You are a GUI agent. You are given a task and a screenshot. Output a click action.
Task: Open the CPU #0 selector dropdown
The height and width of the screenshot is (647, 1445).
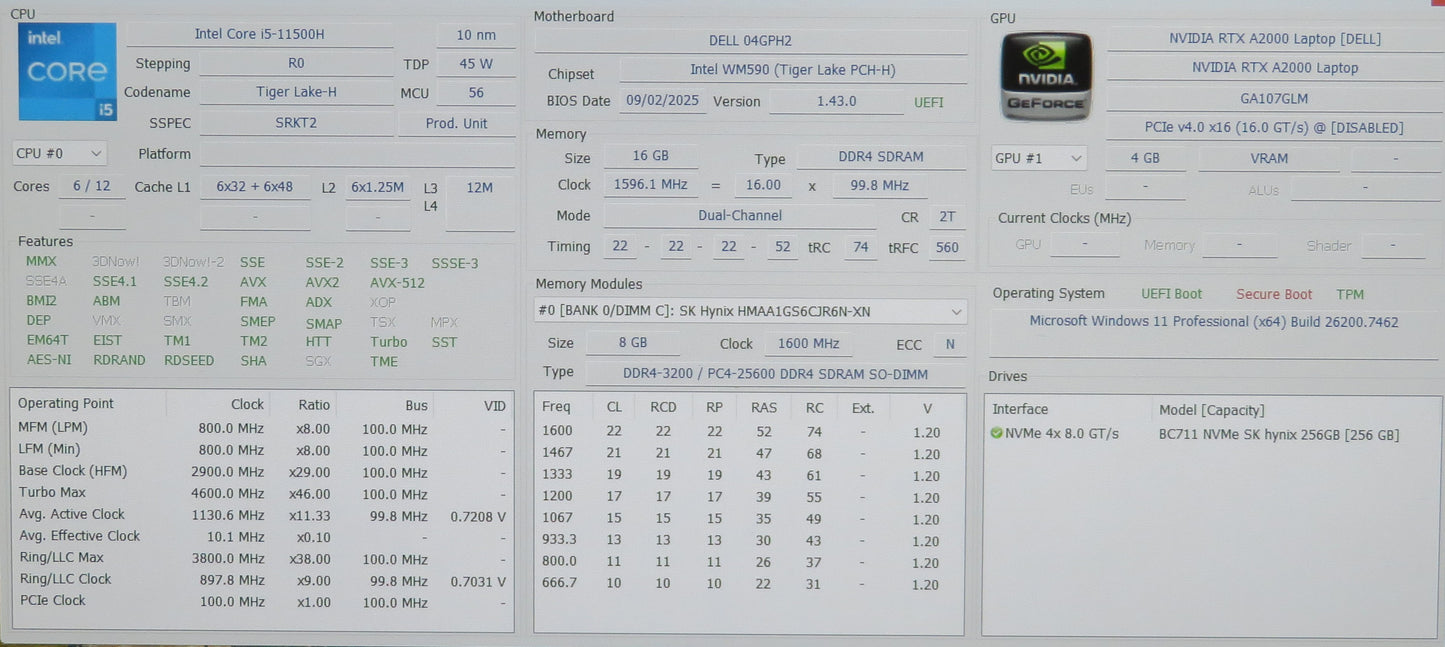click(59, 154)
